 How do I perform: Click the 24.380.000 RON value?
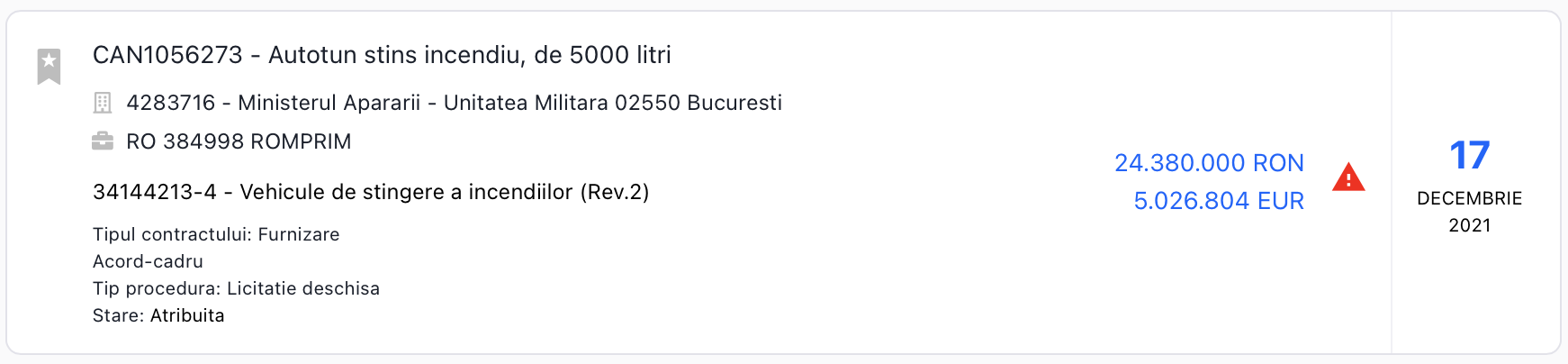1209,163
